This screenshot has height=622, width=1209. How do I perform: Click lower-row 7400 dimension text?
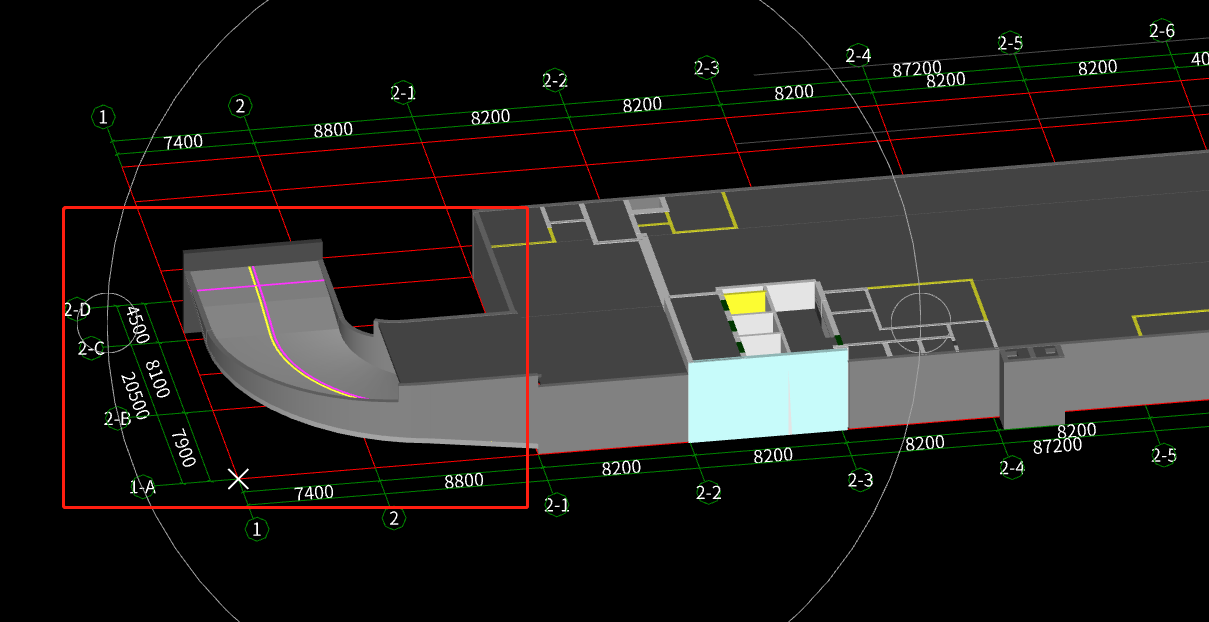pyautogui.click(x=313, y=493)
